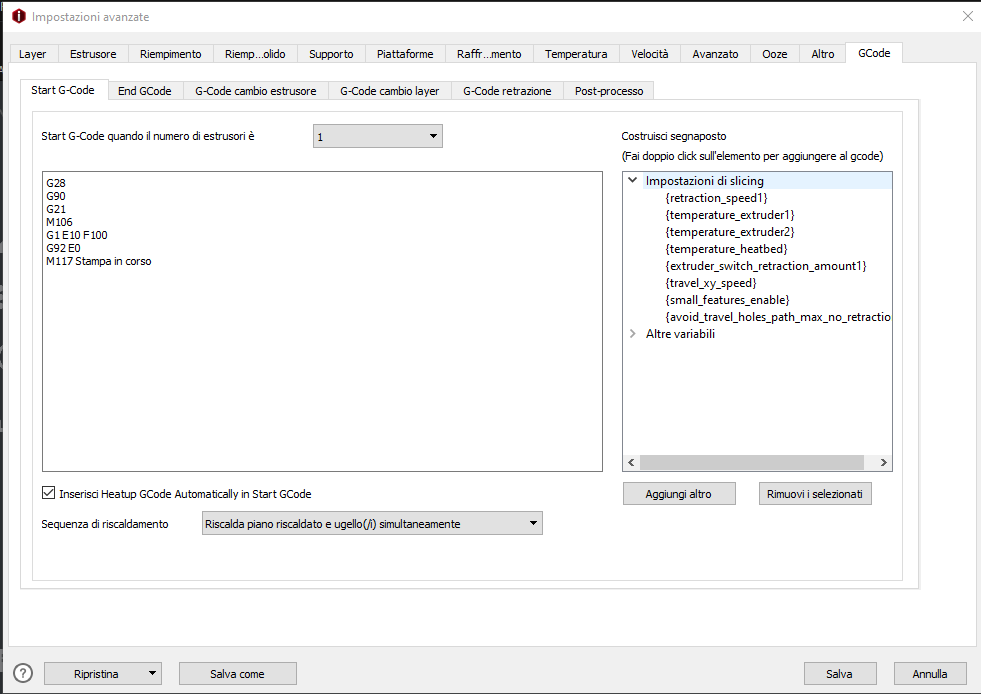
Task: Select {retraction_speed1} in placeholder list
Action: click(x=716, y=198)
